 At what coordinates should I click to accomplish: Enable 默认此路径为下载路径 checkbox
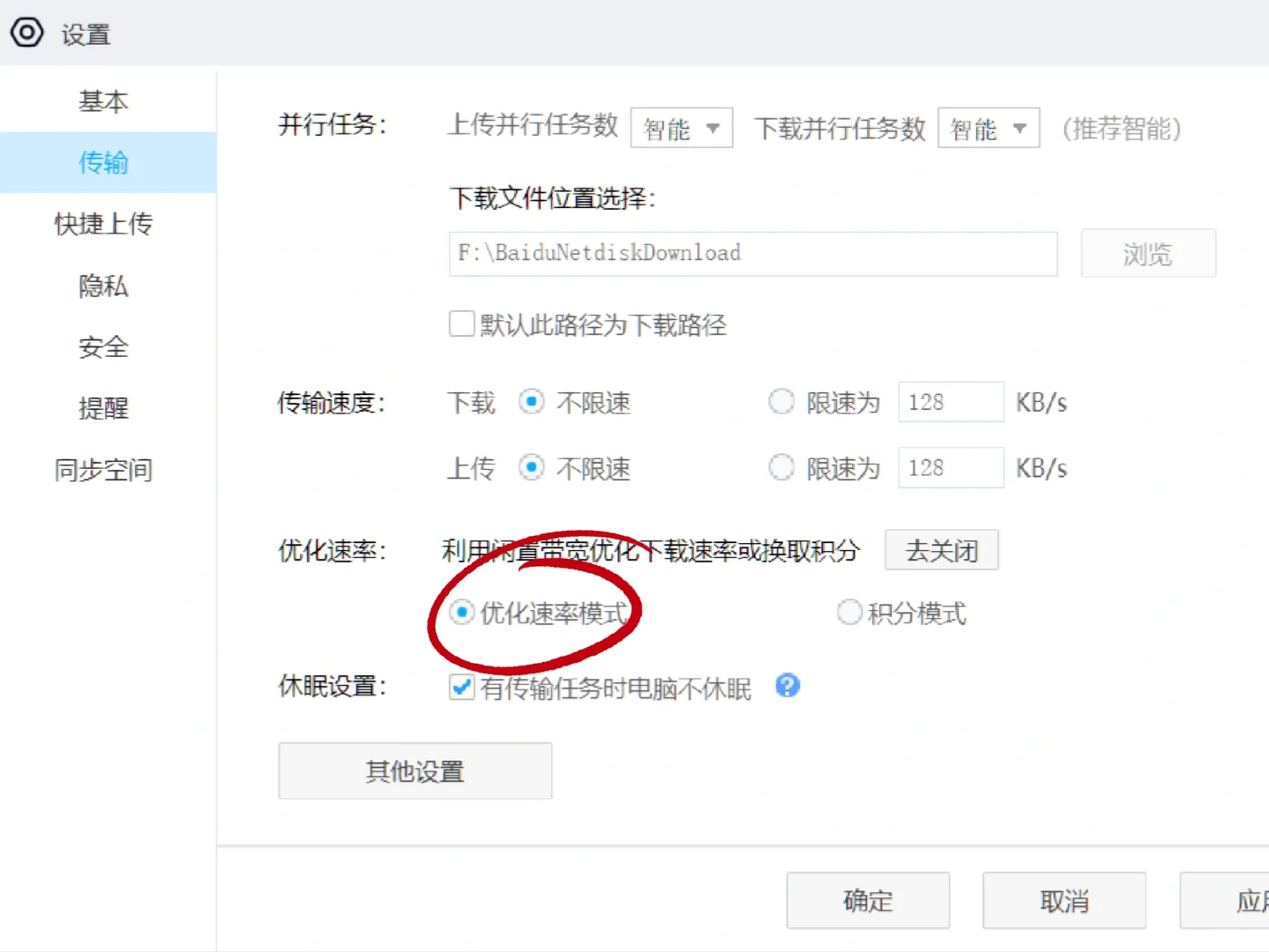coord(461,324)
